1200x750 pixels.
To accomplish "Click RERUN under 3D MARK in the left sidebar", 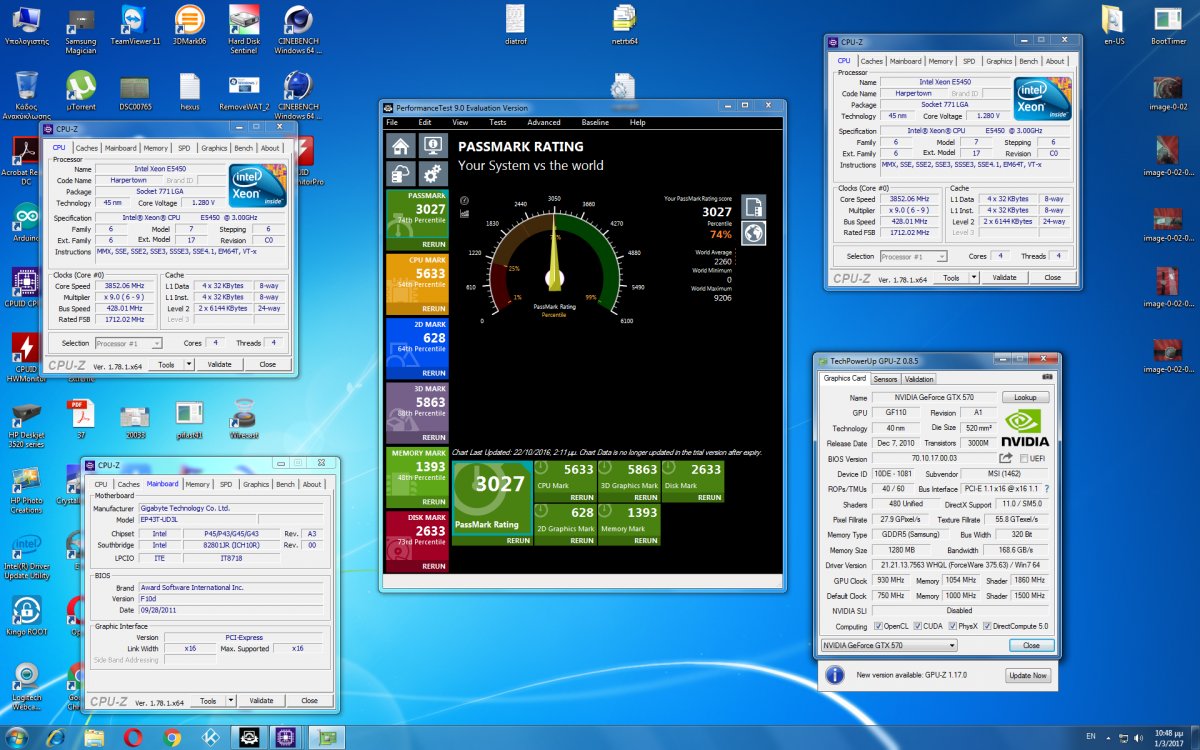I will (x=432, y=437).
